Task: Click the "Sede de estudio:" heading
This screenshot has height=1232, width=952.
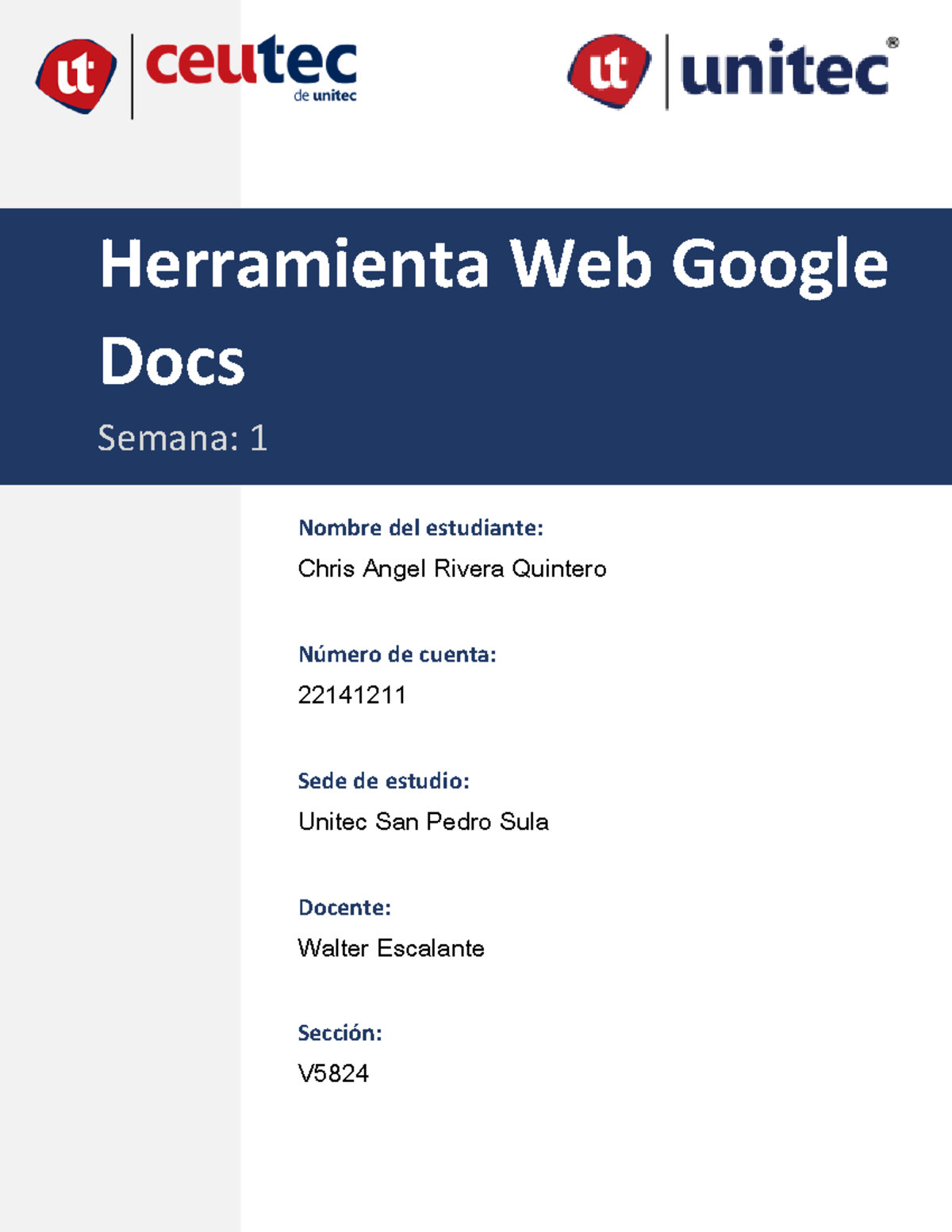Action: pos(385,781)
